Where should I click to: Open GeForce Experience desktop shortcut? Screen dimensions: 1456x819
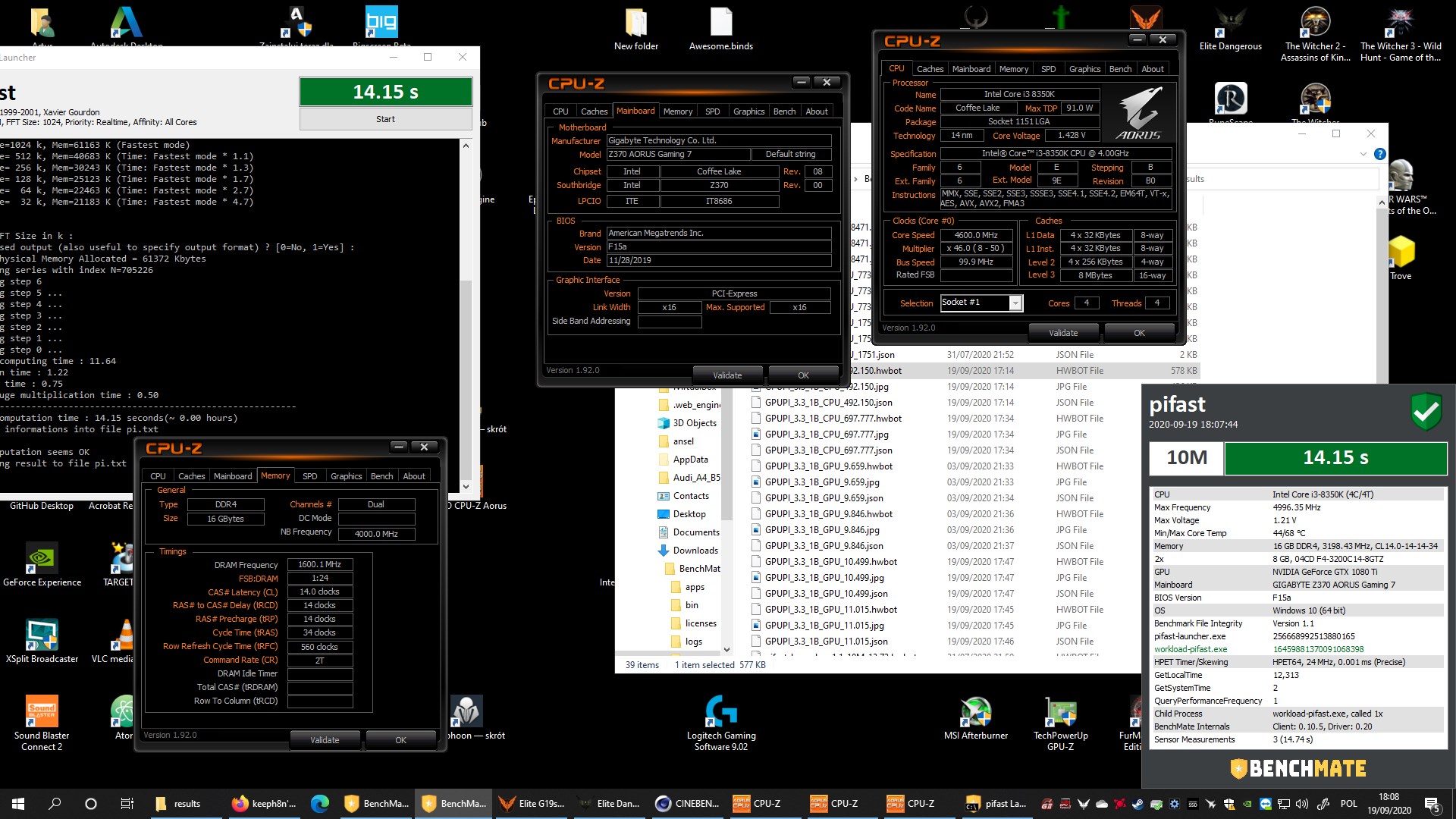pyautogui.click(x=42, y=565)
